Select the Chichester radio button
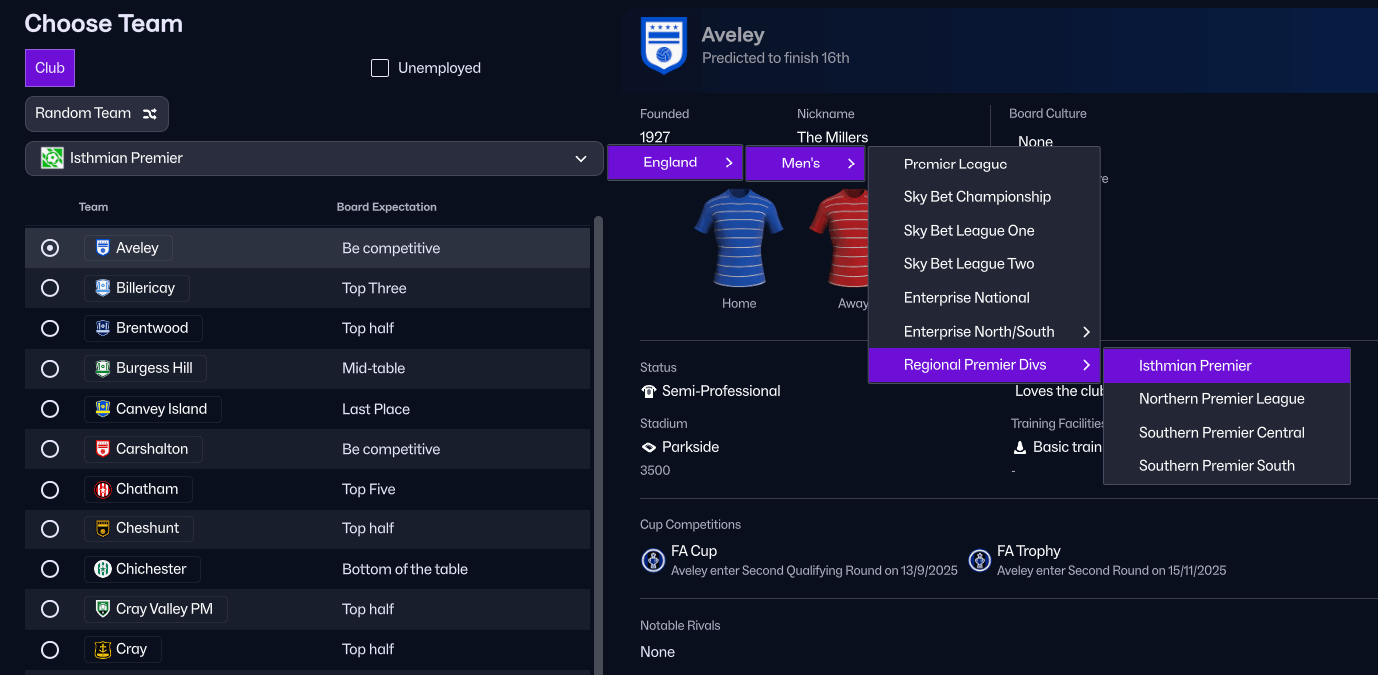1378x675 pixels. pyautogui.click(x=50, y=569)
